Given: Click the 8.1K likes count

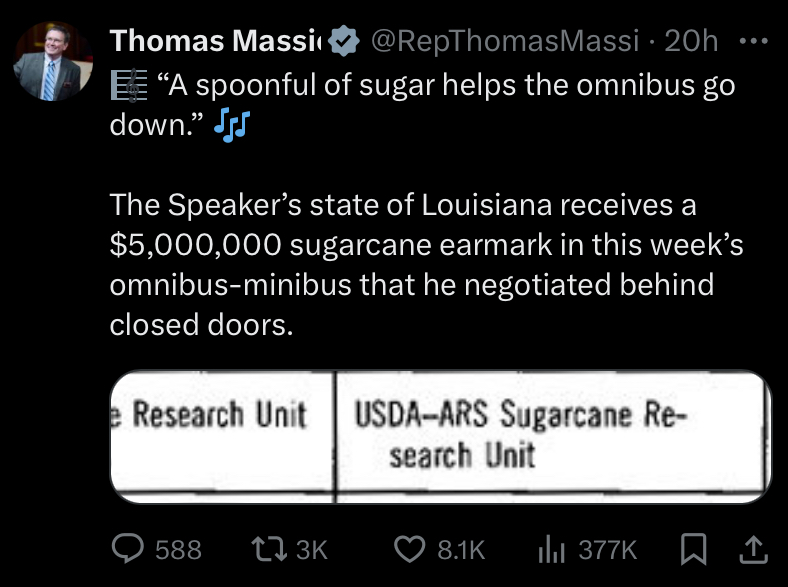Looking at the screenshot, I should point(461,550).
